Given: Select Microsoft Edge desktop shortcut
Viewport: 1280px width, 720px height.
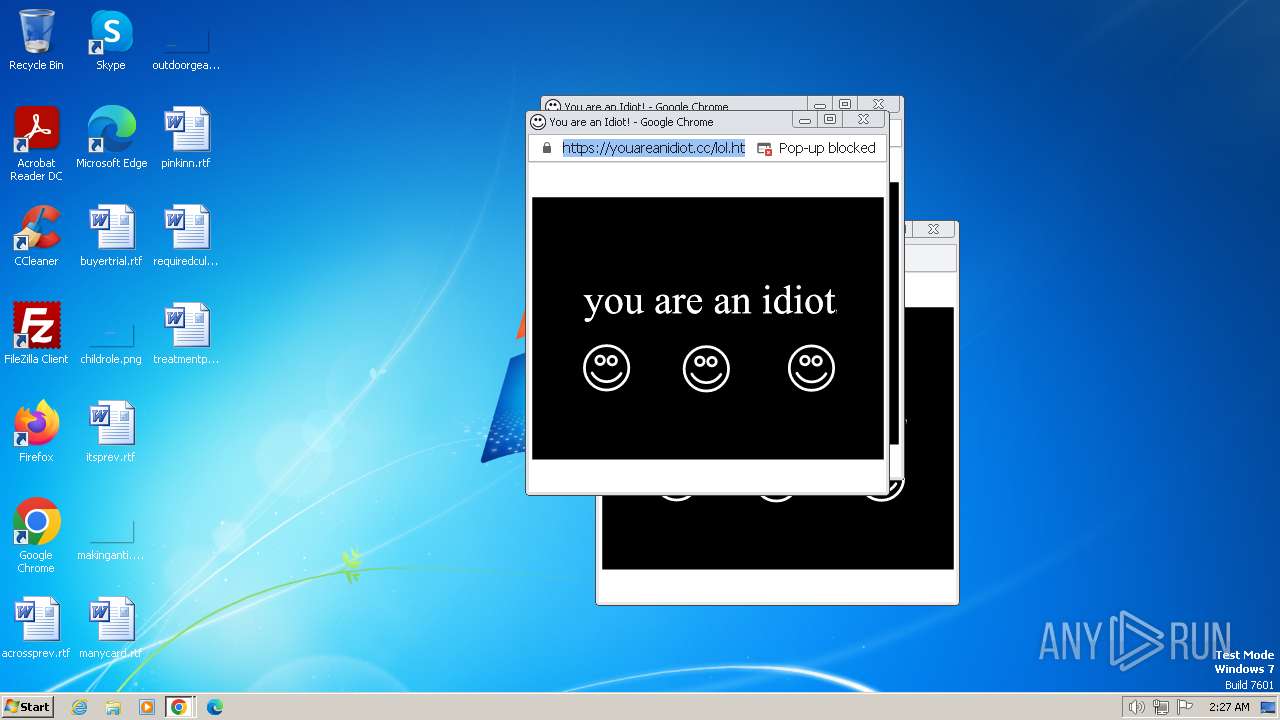Looking at the screenshot, I should click(x=111, y=138).
